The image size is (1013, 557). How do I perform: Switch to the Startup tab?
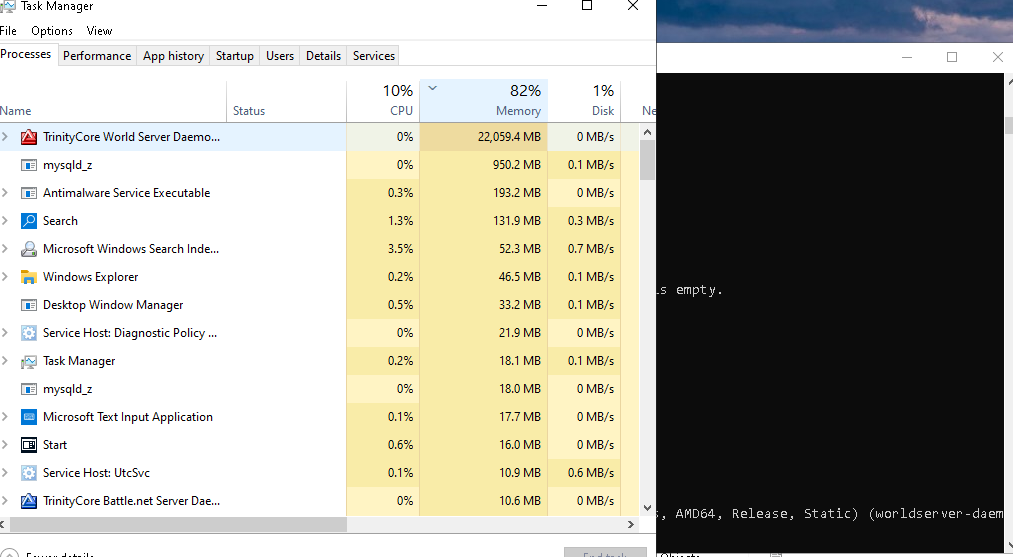pyautogui.click(x=235, y=56)
